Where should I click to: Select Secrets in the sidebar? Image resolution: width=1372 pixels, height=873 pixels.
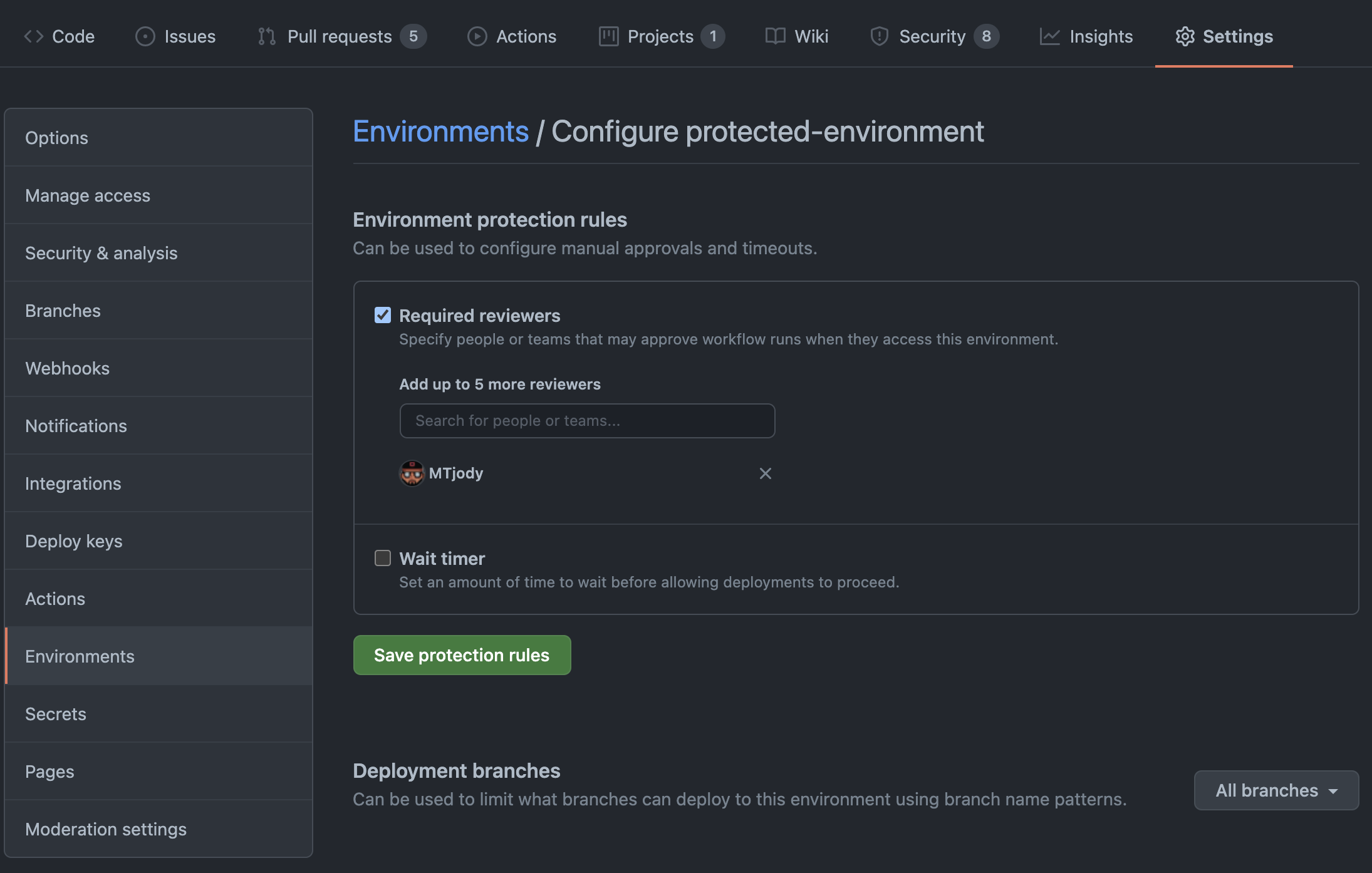56,714
